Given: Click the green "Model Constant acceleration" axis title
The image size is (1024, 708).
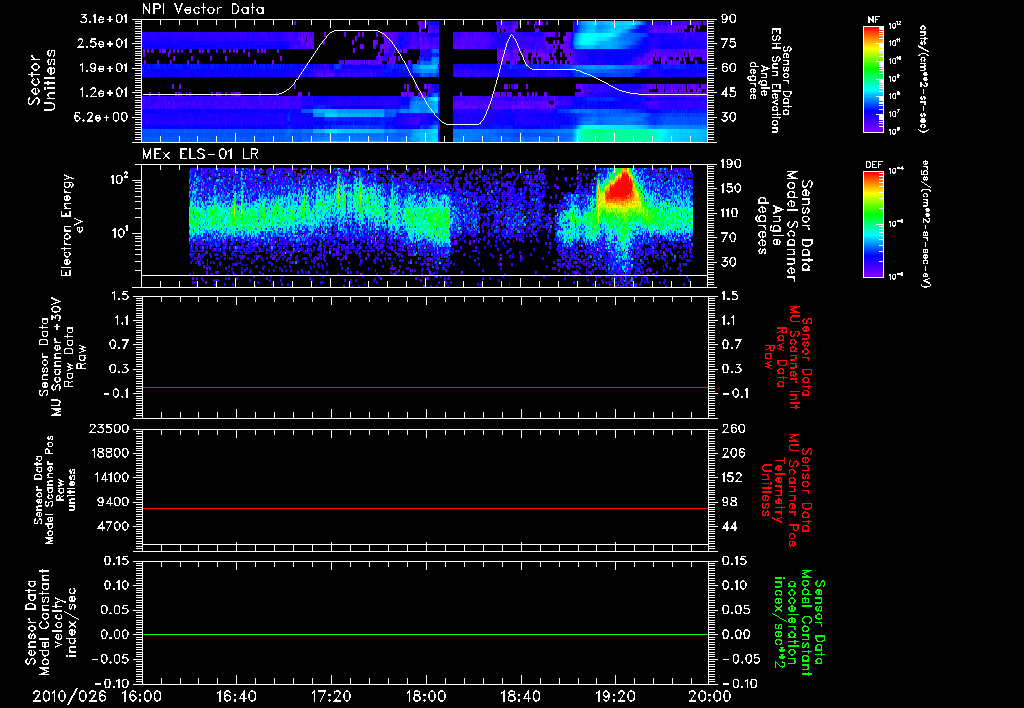Looking at the screenshot, I should click(x=799, y=622).
